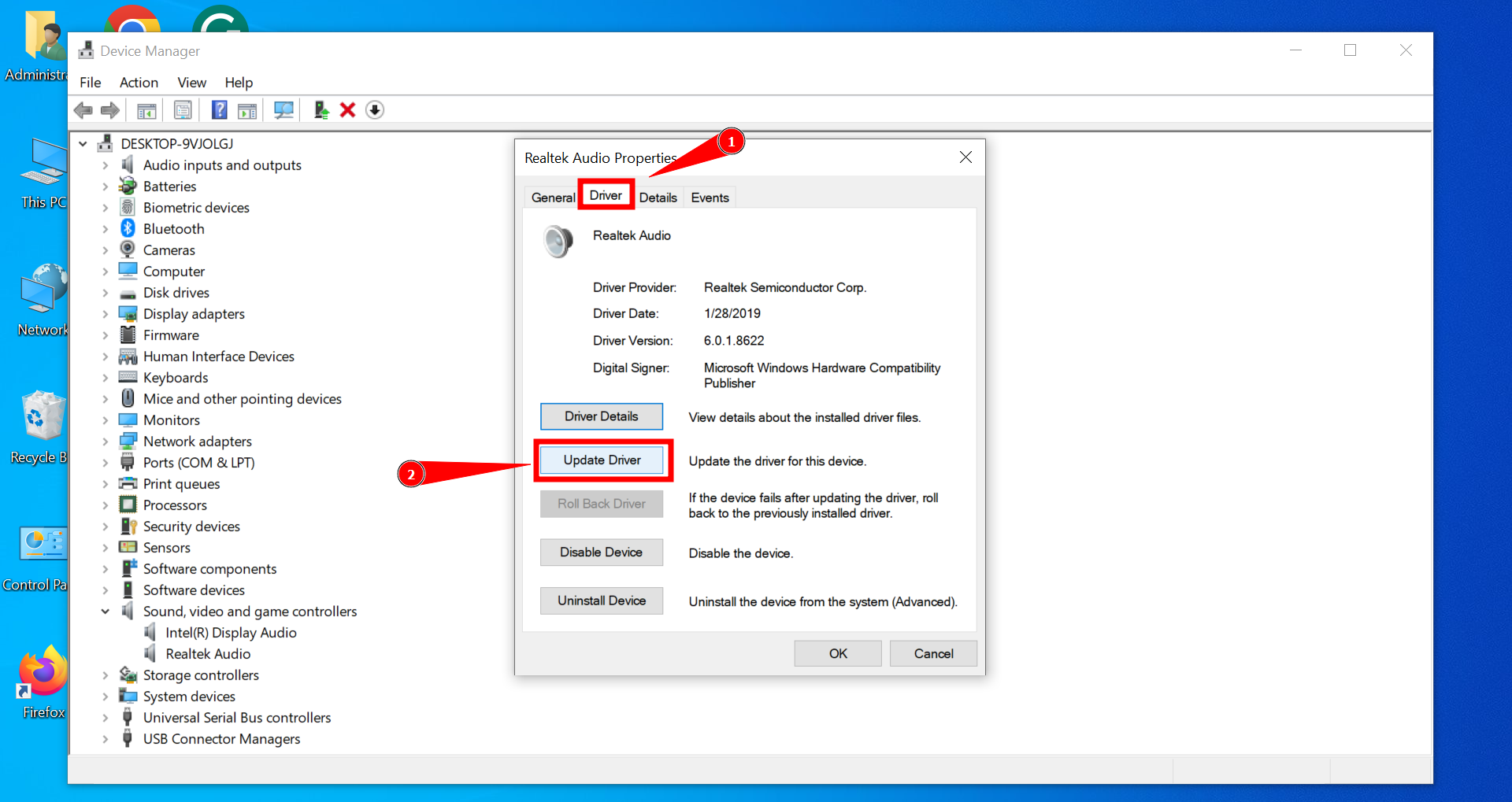
Task: Open the Properties toolbar icon
Action: coord(183,110)
